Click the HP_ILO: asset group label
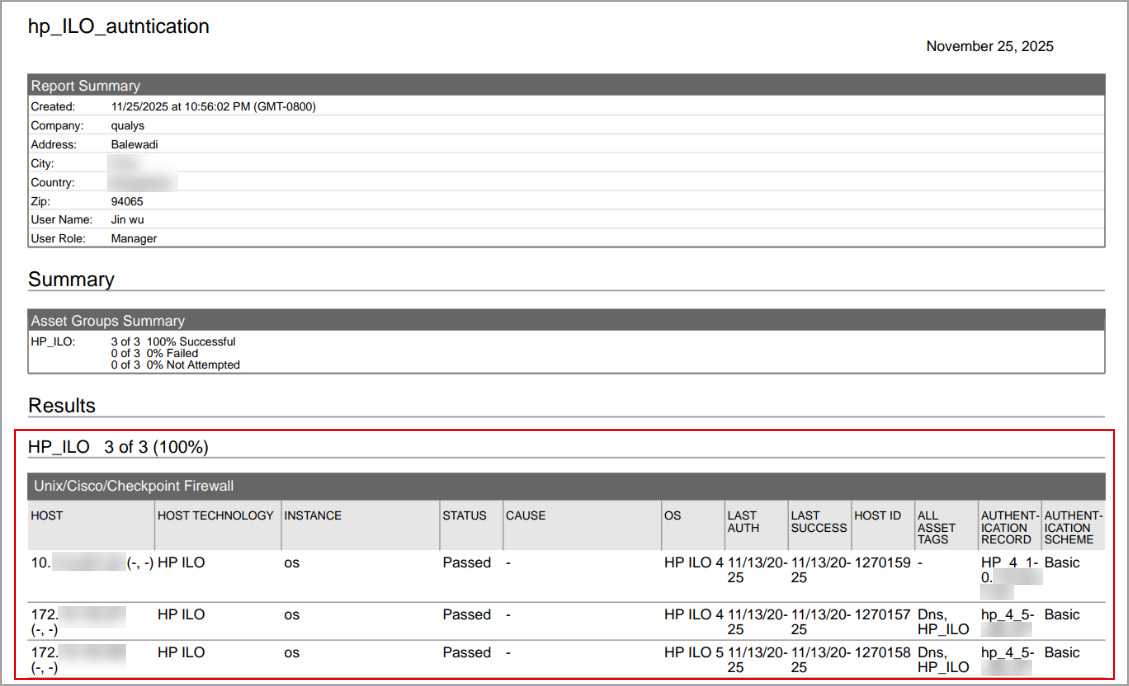1129x686 pixels. click(x=53, y=341)
